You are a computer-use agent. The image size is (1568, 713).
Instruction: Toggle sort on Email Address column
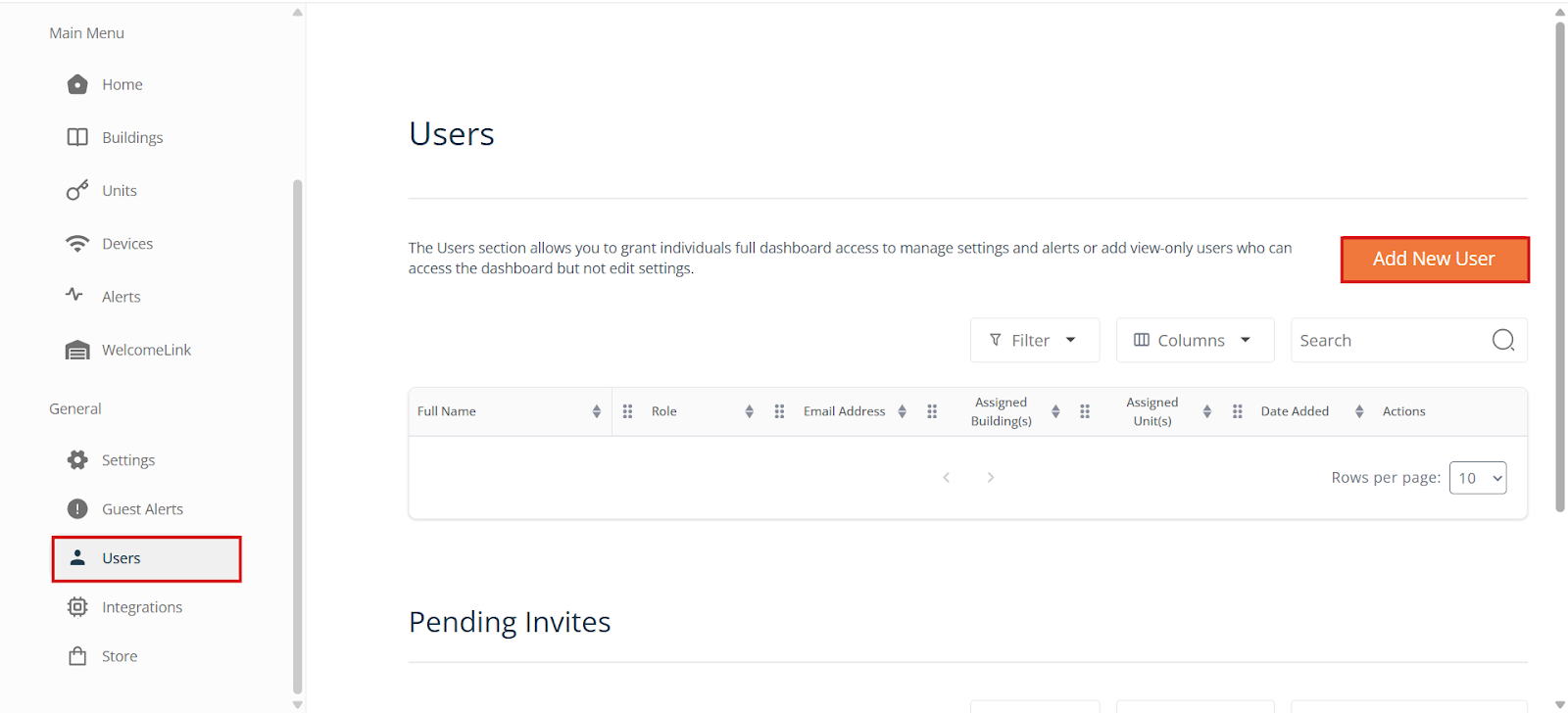[902, 411]
